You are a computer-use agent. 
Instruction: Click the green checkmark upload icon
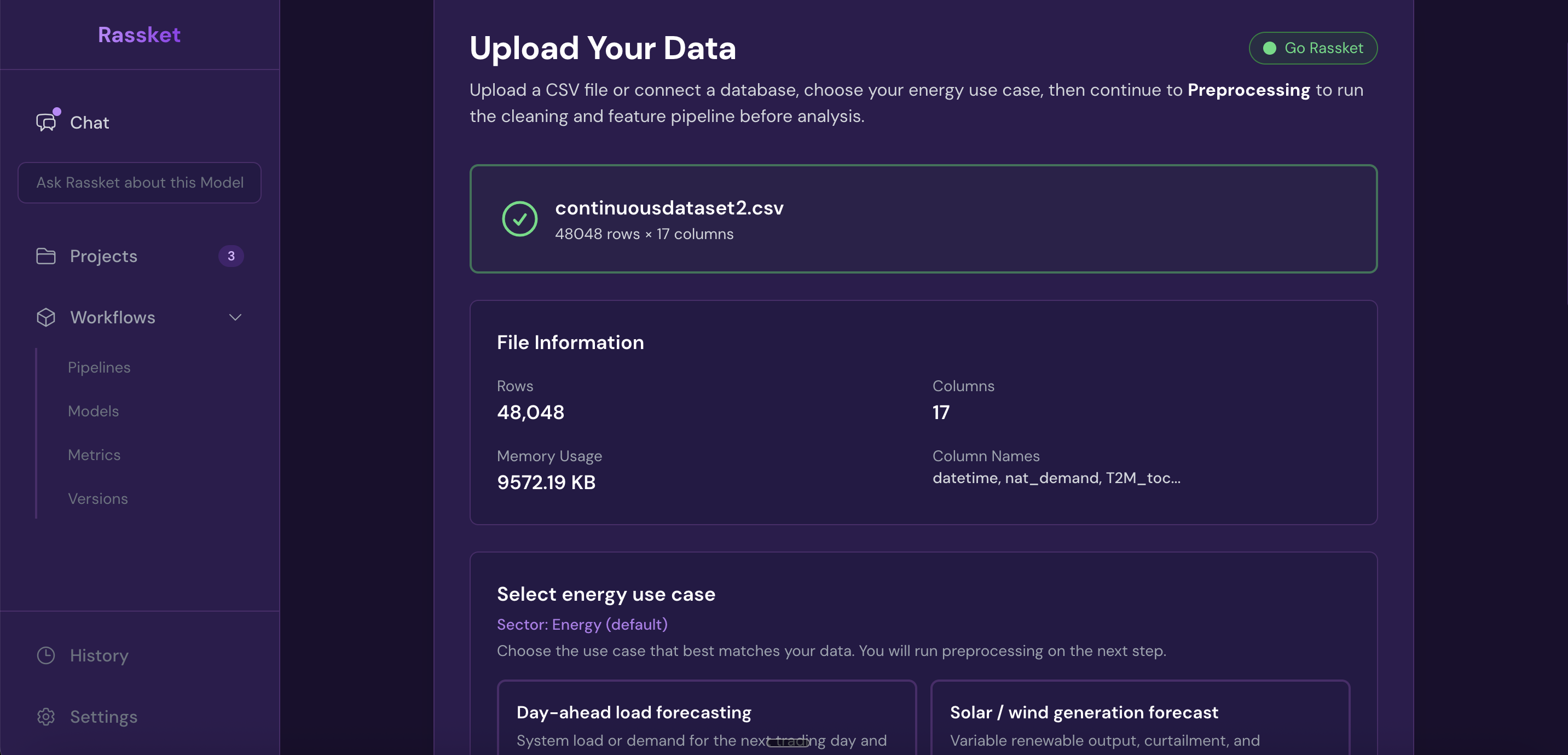[519, 219]
